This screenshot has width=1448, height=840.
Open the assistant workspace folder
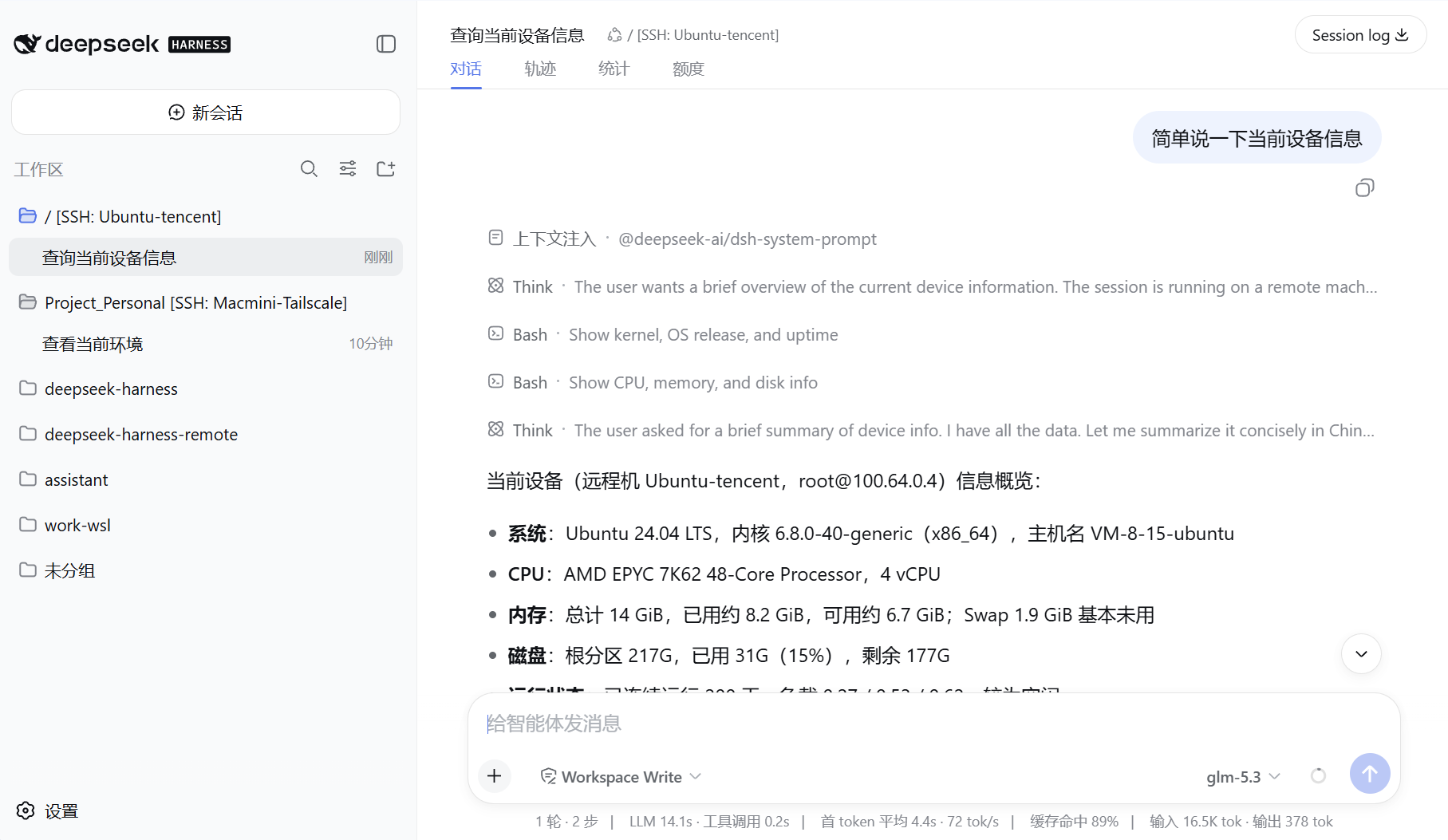coord(206,479)
